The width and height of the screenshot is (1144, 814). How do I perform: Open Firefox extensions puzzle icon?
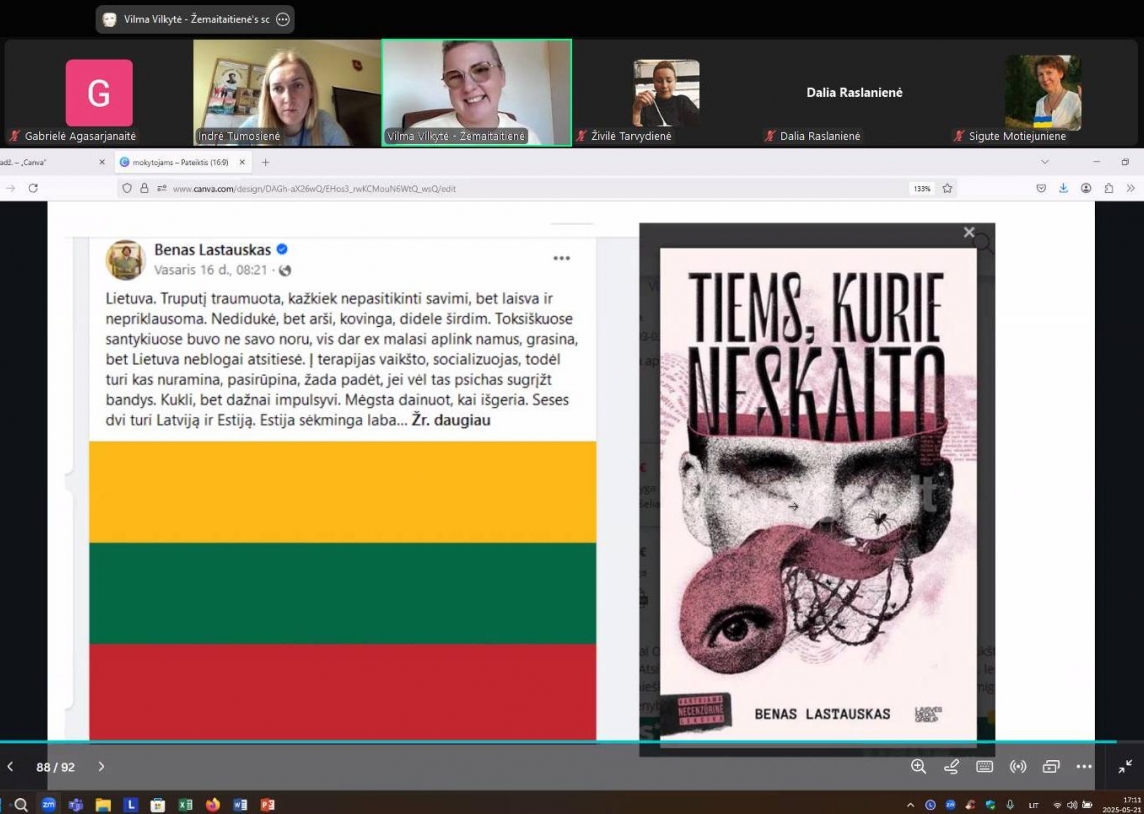click(1108, 188)
